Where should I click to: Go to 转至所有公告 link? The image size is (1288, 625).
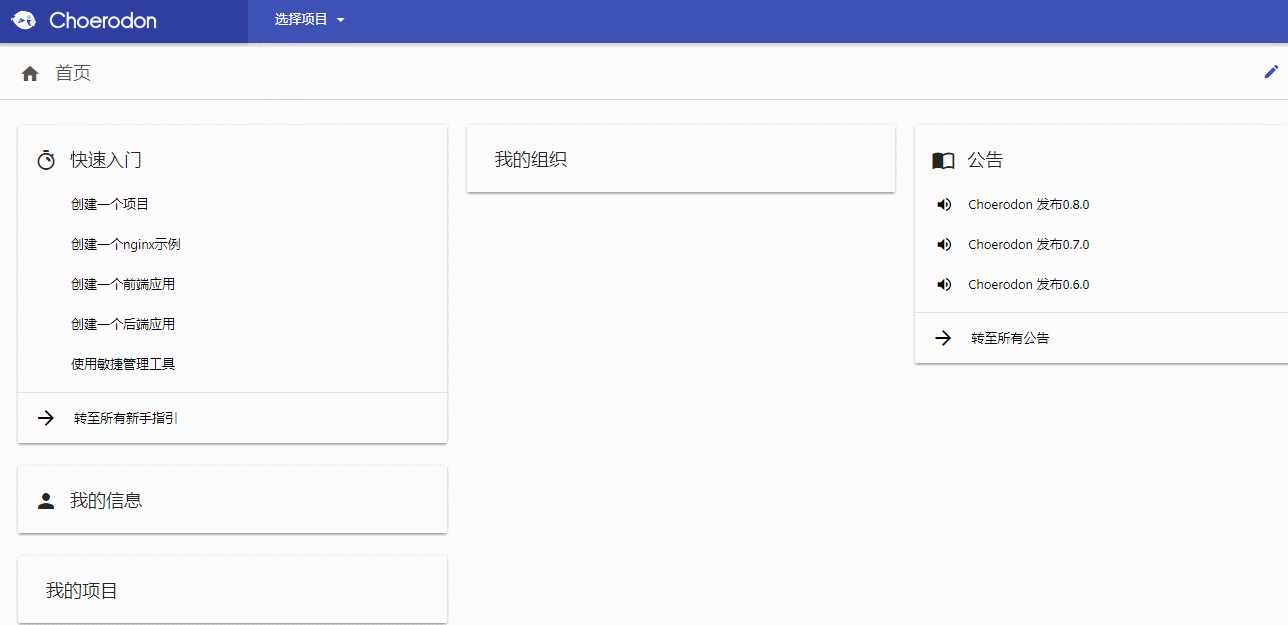(1010, 338)
